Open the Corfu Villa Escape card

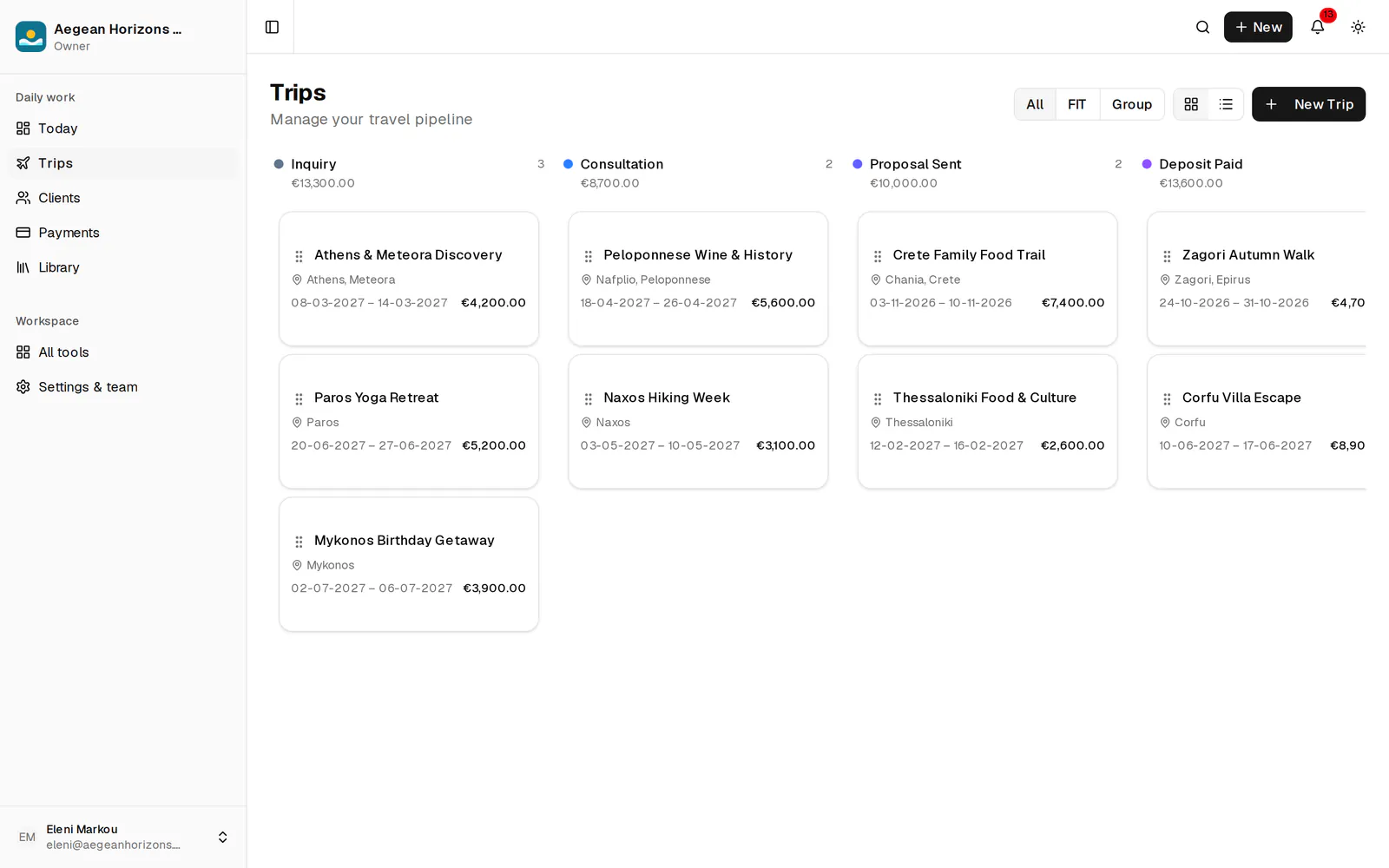[1256, 422]
